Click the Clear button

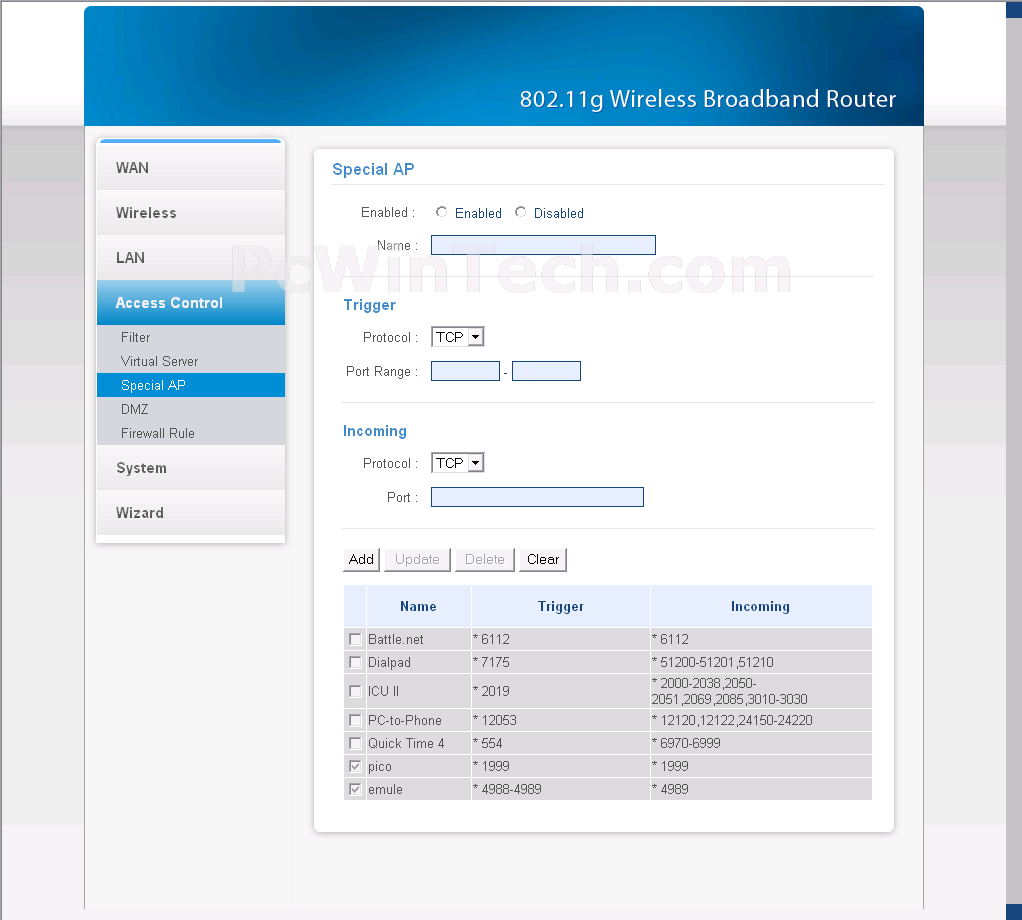[543, 560]
